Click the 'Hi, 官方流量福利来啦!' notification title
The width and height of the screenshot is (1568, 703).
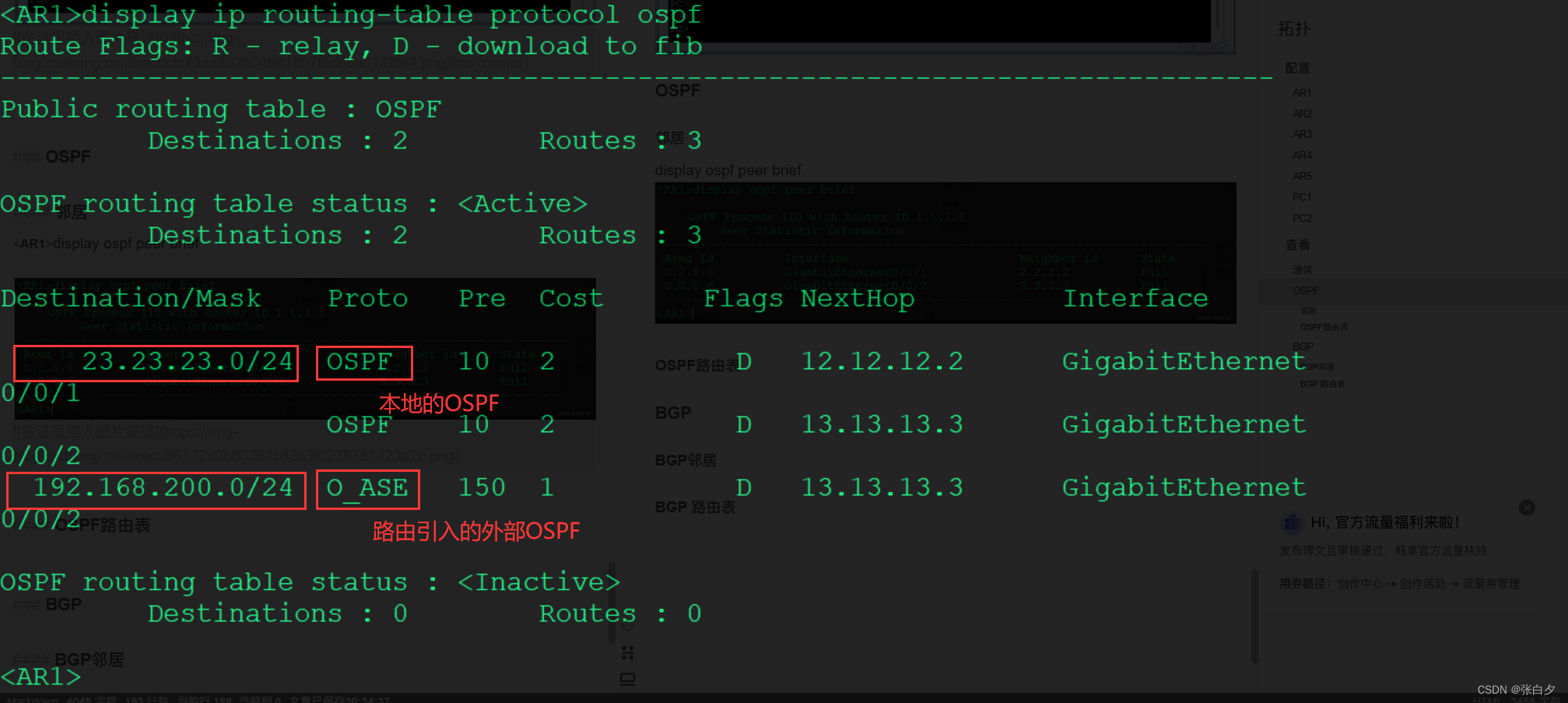point(1385,522)
